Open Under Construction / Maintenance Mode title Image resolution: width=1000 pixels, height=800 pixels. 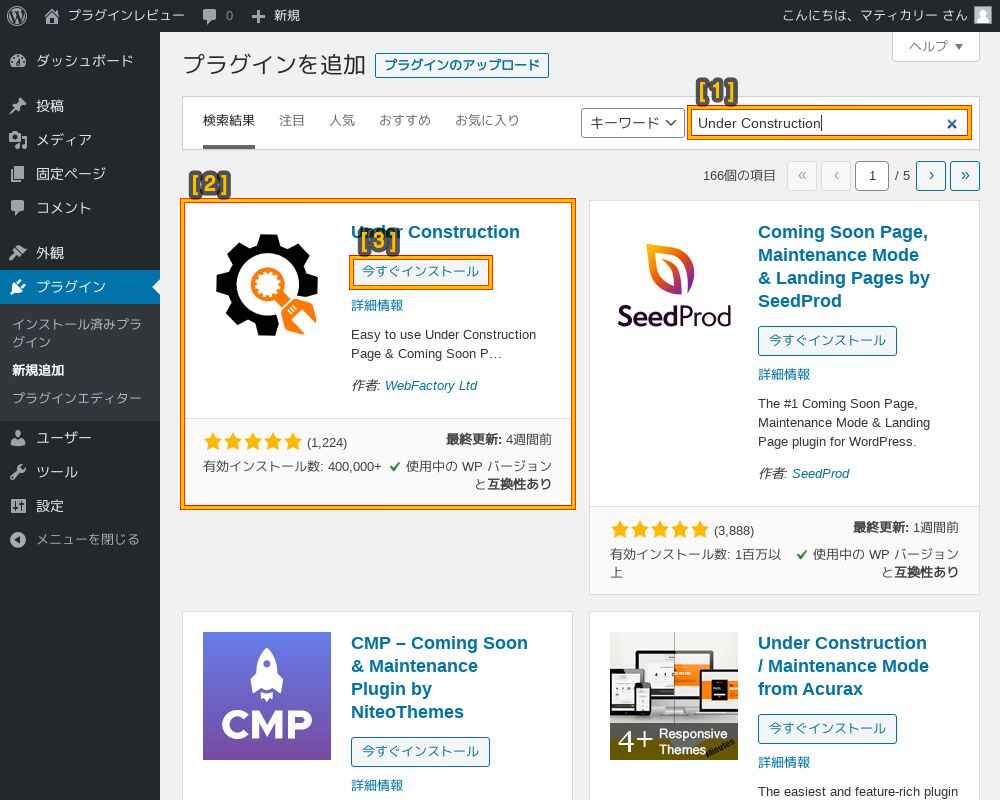[843, 665]
